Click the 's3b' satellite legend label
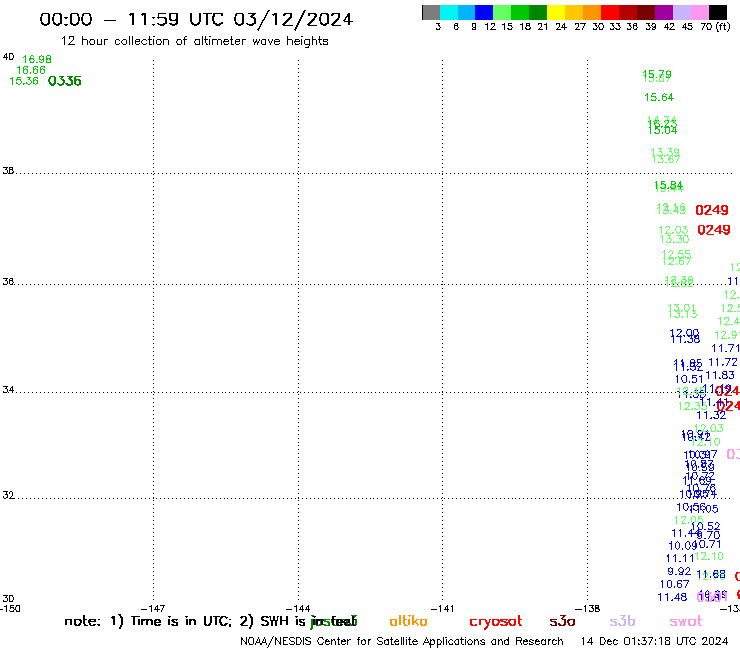The height and width of the screenshot is (650, 740). click(x=622, y=621)
